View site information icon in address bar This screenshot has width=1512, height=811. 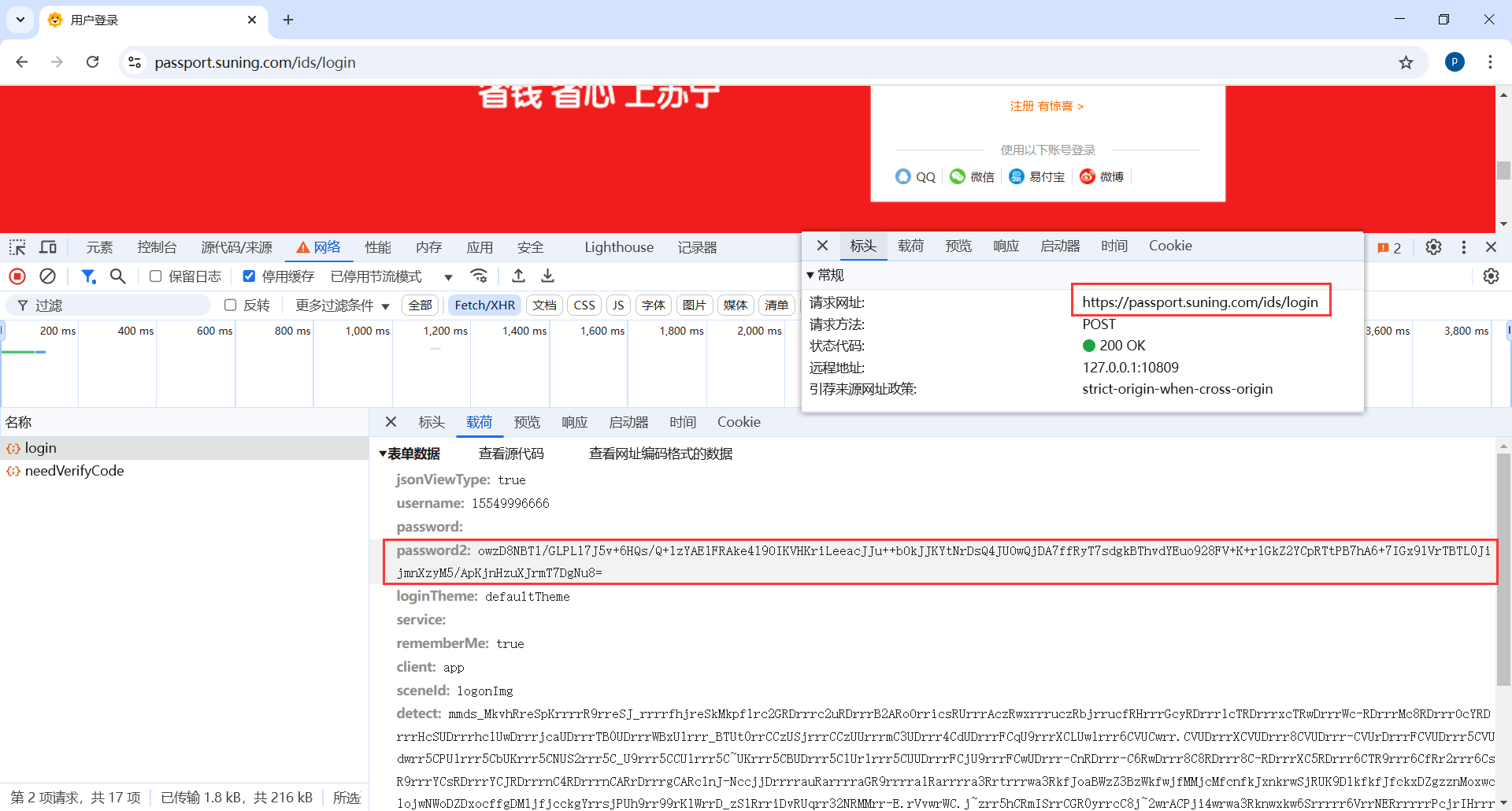click(x=135, y=62)
